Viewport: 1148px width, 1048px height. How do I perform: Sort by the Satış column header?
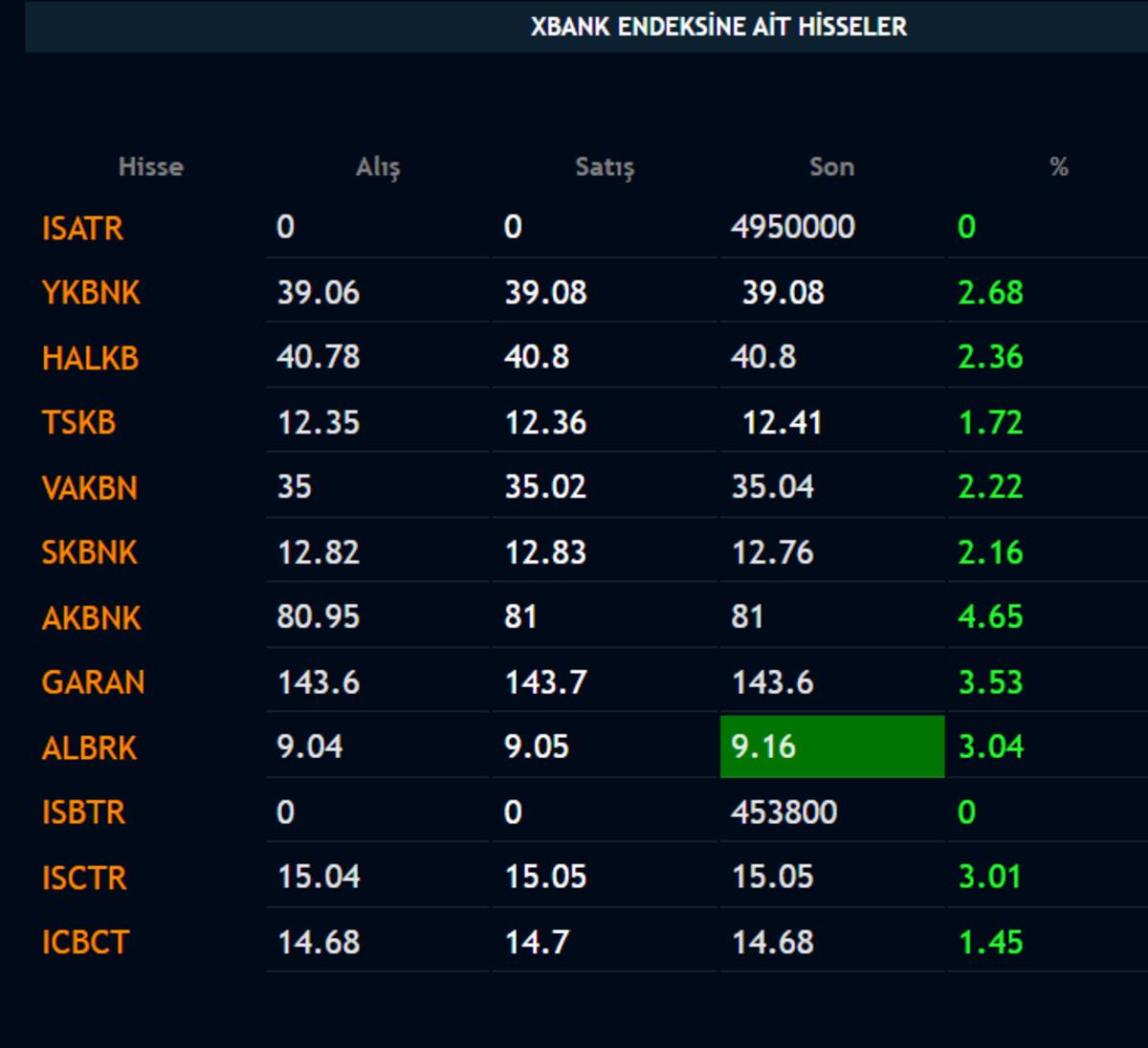tap(605, 167)
